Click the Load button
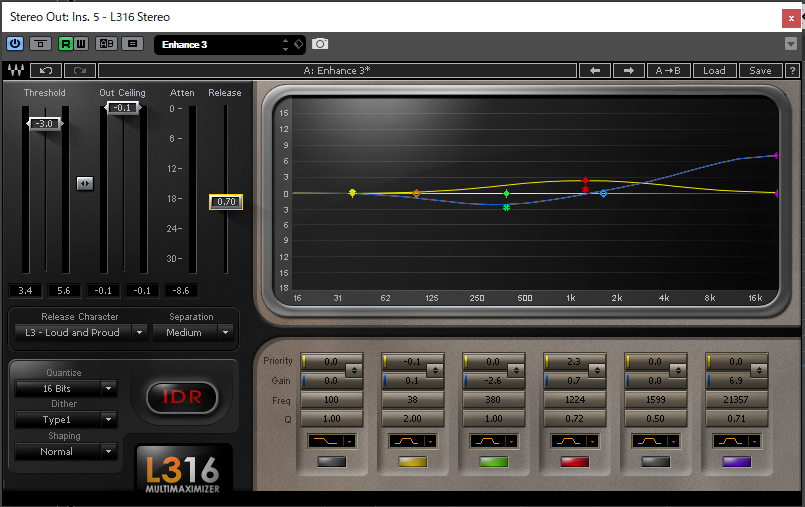Viewport: 805px width, 507px height. pyautogui.click(x=714, y=70)
